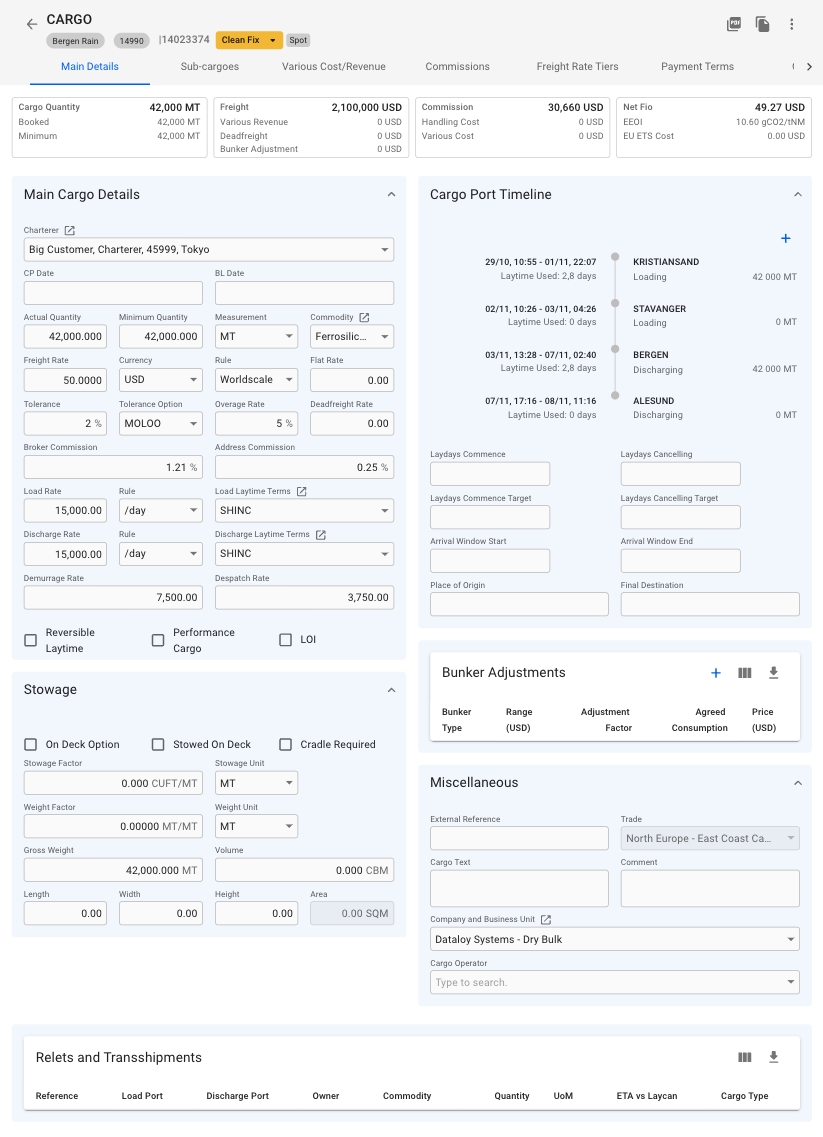The width and height of the screenshot is (823, 1137).
Task: Enable the Reversible Laytime checkbox
Action: point(30,640)
